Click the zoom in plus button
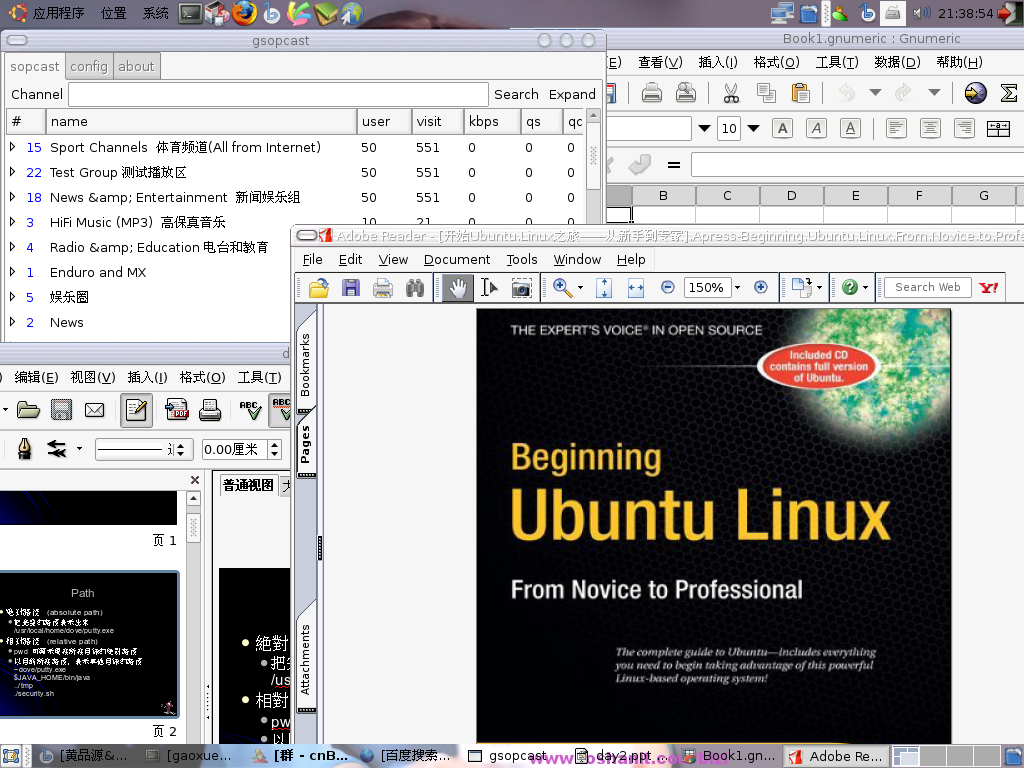The image size is (1024, 768). pos(761,287)
